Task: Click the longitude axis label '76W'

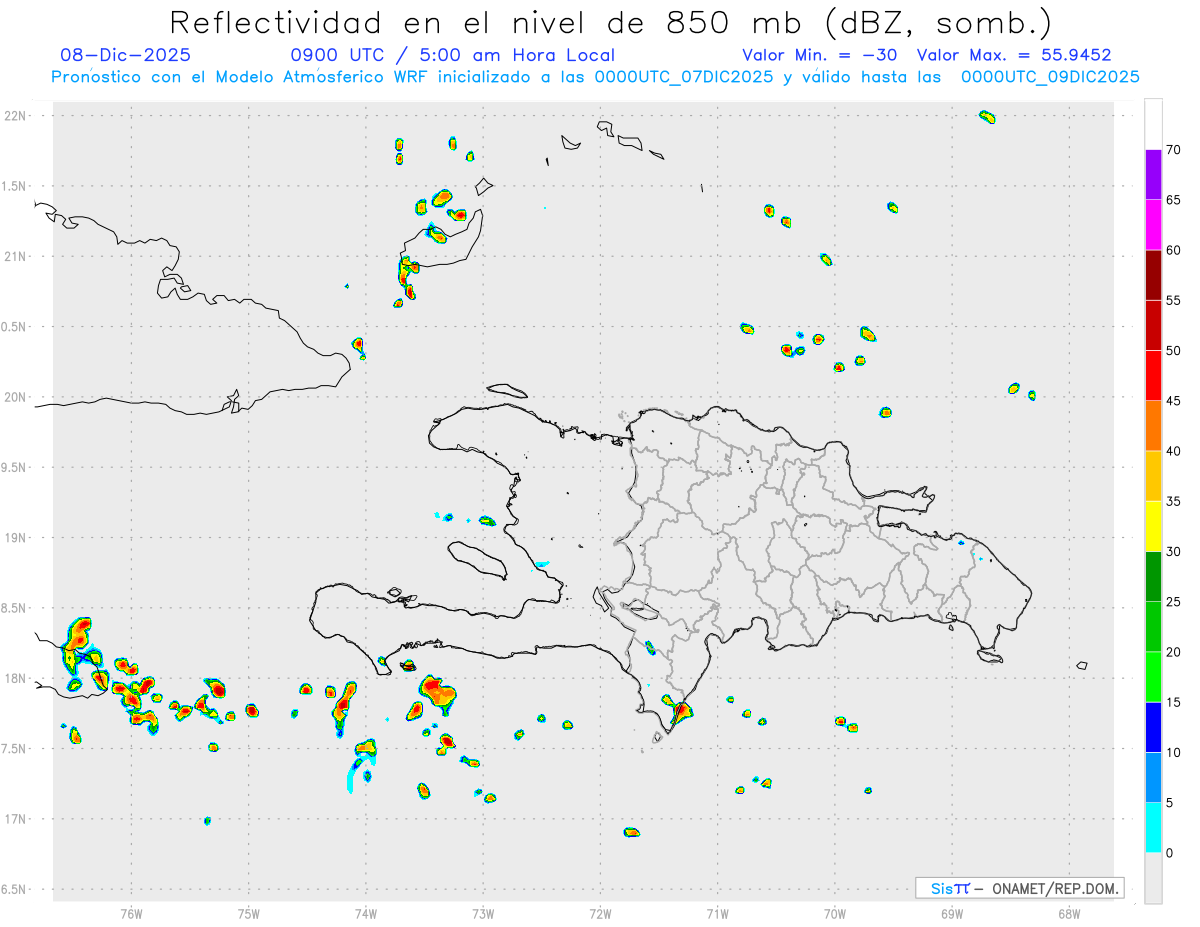Action: click(x=131, y=912)
